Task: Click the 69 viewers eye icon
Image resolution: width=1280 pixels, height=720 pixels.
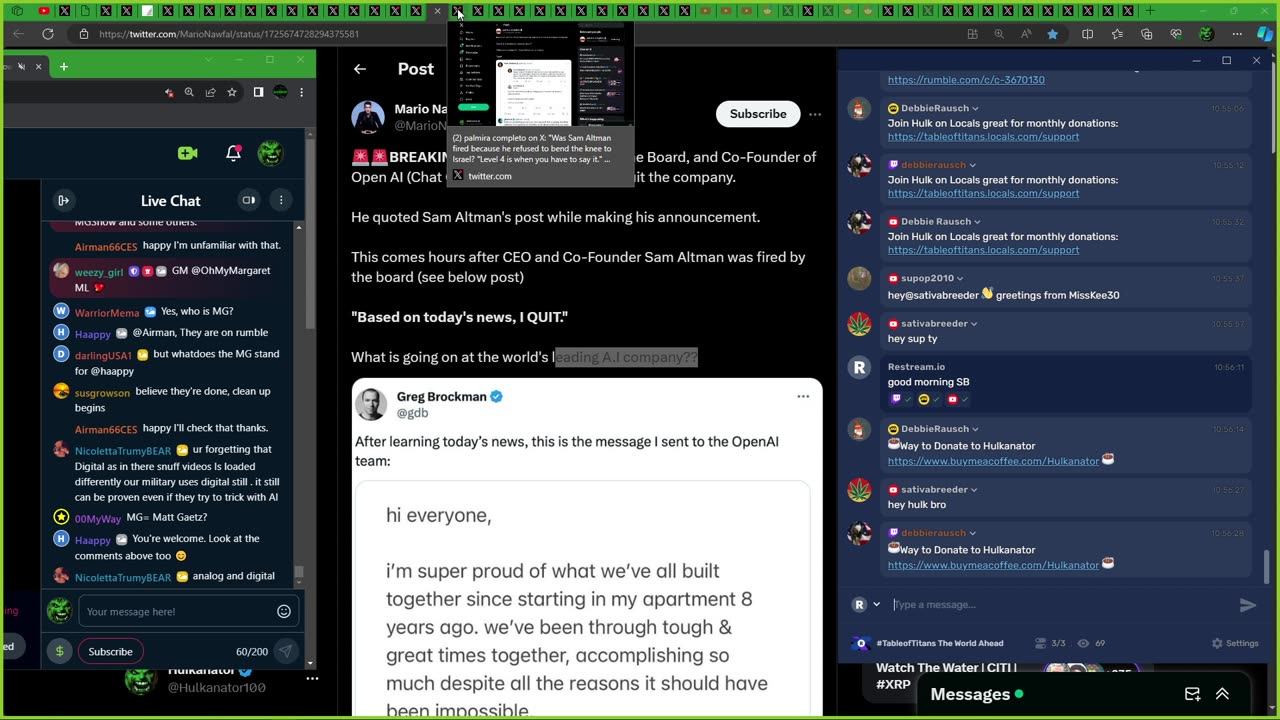Action: tap(1081, 643)
